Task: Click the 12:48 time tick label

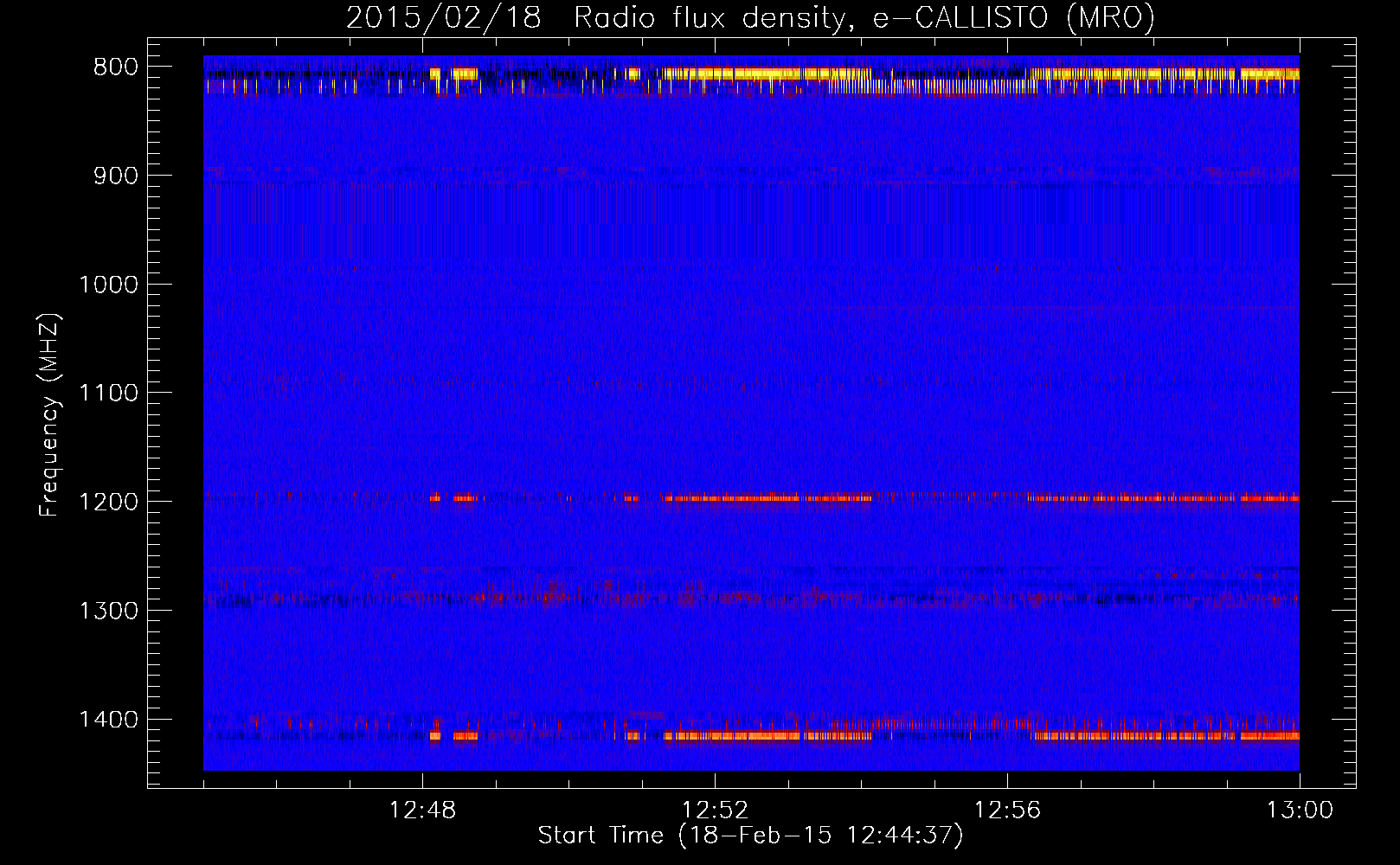Action: point(422,811)
